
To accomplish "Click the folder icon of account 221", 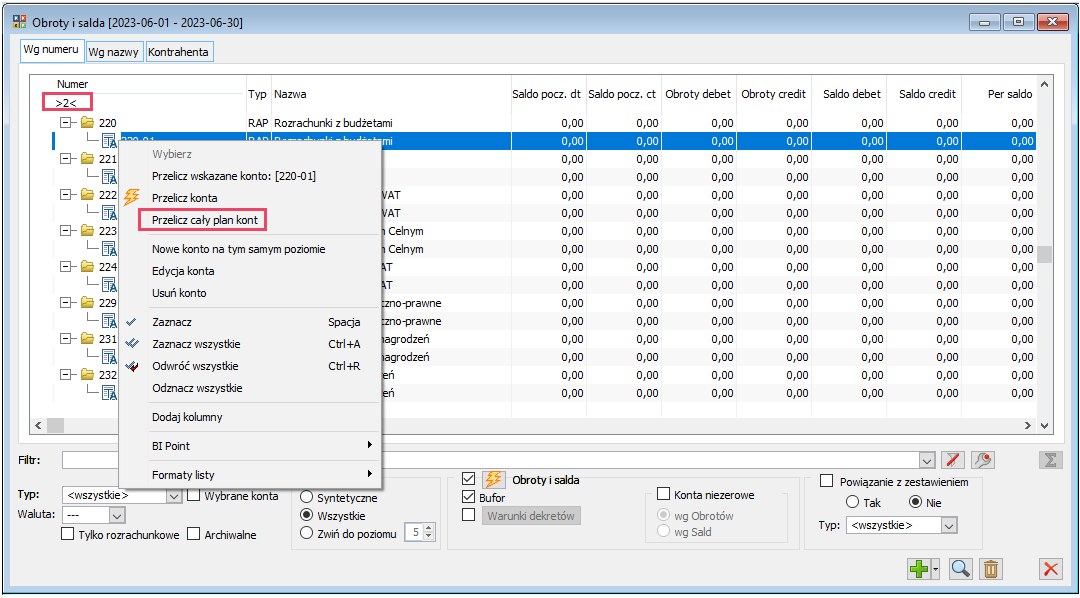I will click(87, 158).
